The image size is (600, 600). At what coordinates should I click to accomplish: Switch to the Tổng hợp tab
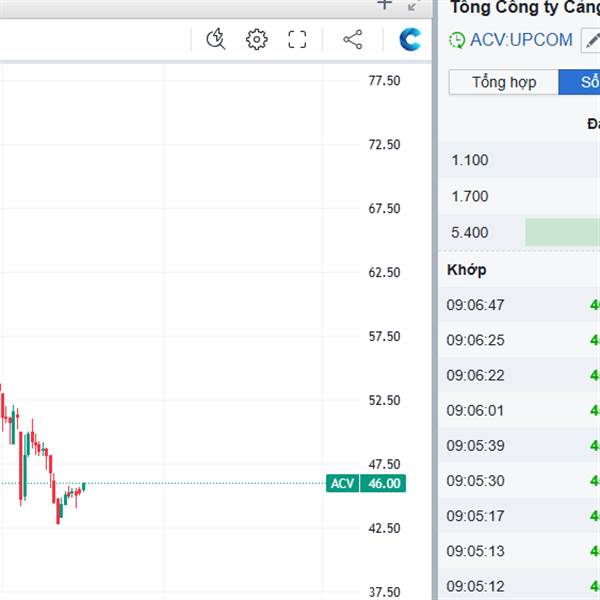[504, 82]
